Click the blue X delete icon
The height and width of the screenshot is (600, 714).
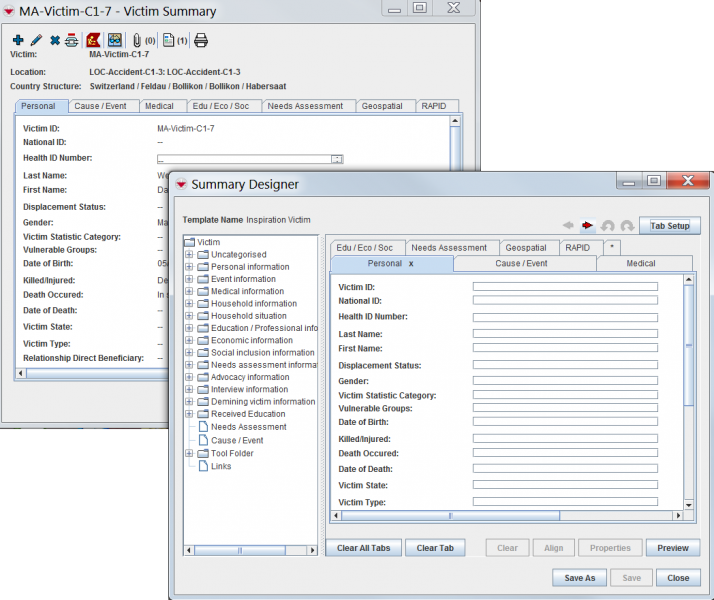point(55,41)
